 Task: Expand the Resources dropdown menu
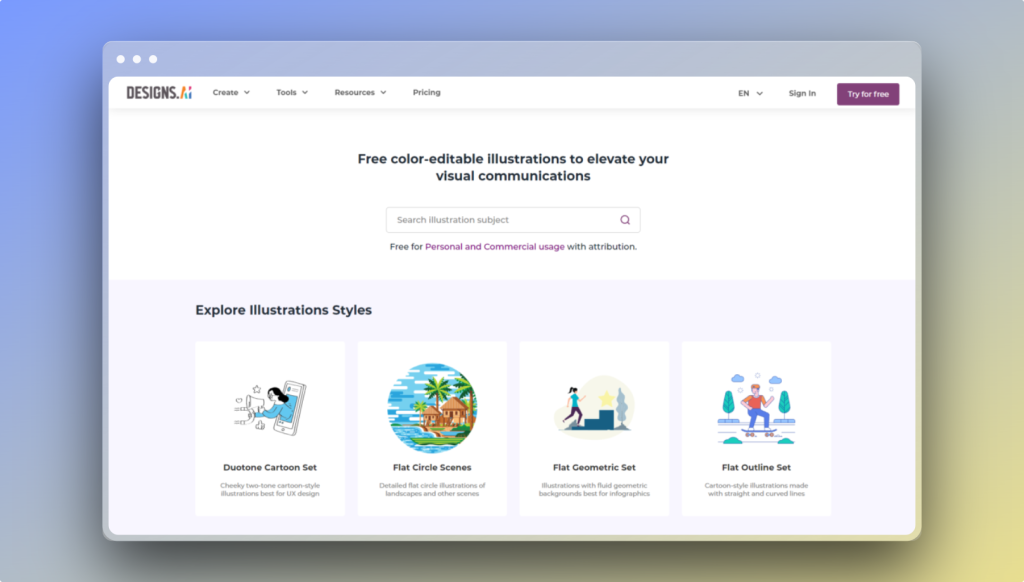(x=360, y=93)
